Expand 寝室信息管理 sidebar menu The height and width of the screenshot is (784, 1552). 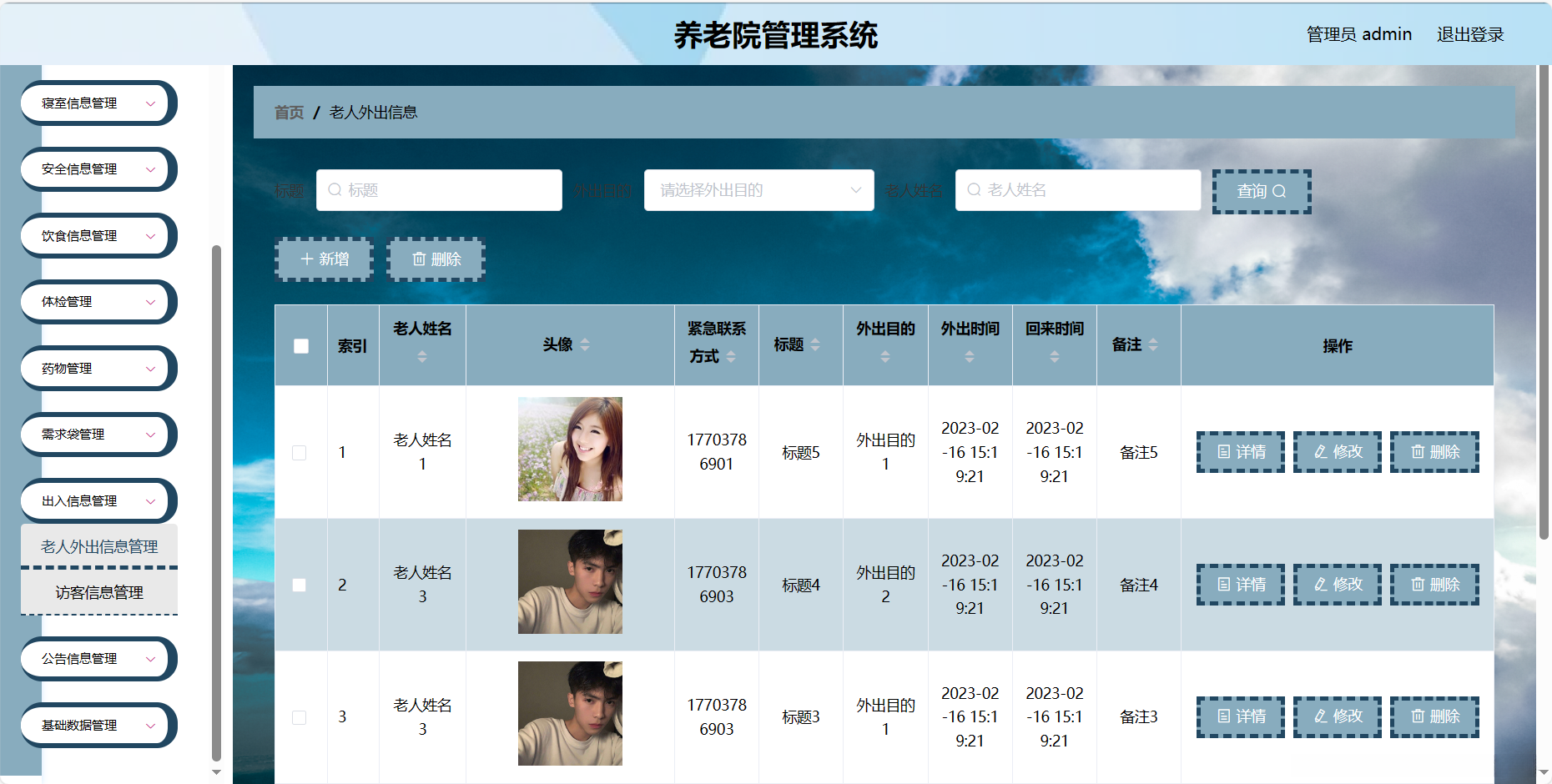point(98,103)
